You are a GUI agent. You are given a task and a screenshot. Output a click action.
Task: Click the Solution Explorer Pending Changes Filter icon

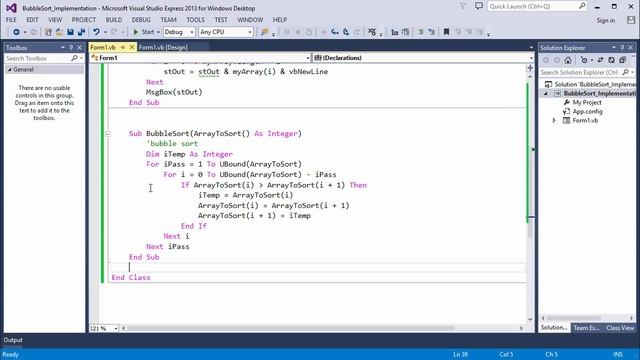point(584,60)
